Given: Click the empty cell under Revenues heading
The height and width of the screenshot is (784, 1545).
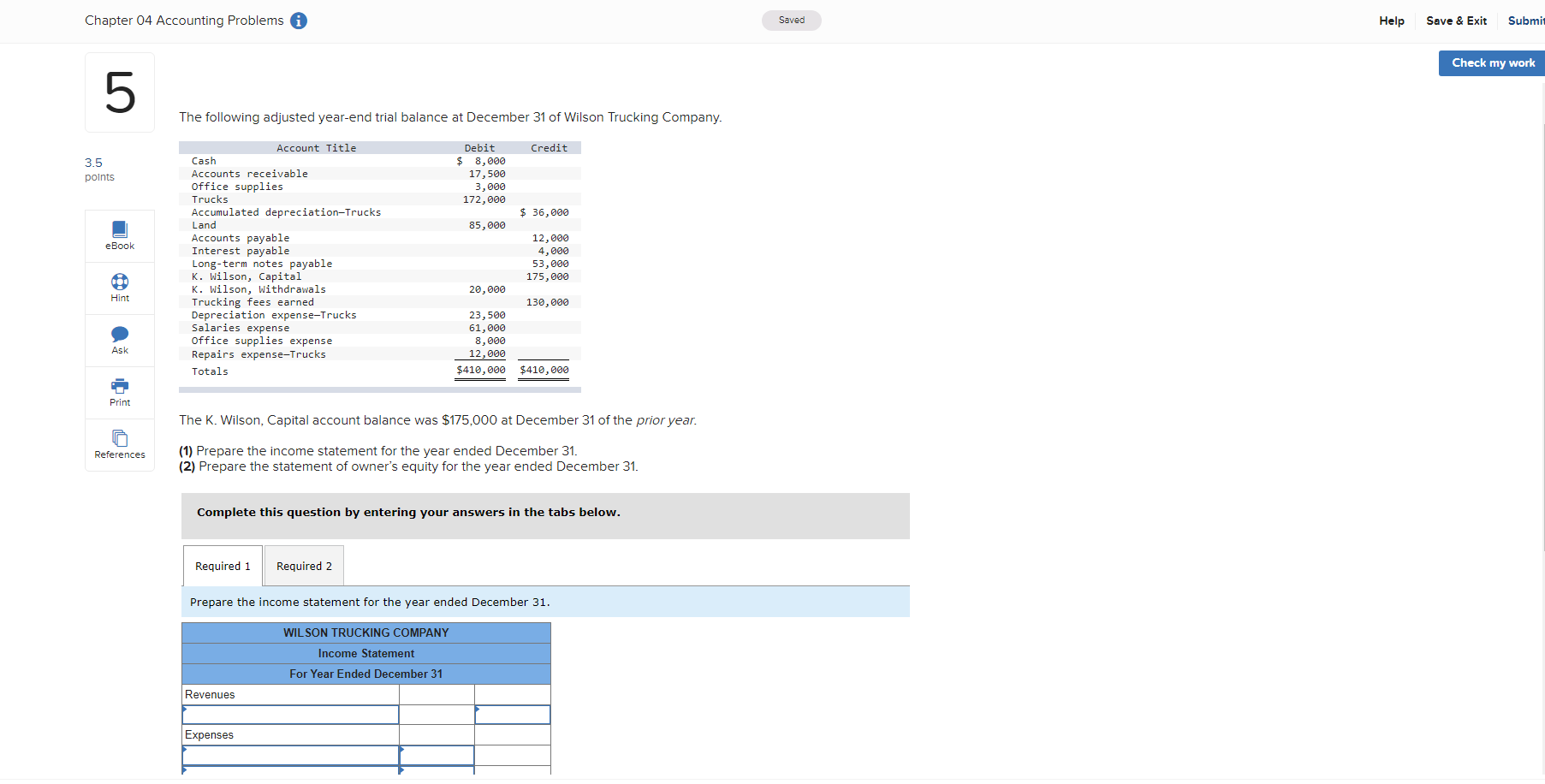Looking at the screenshot, I should (x=437, y=694).
